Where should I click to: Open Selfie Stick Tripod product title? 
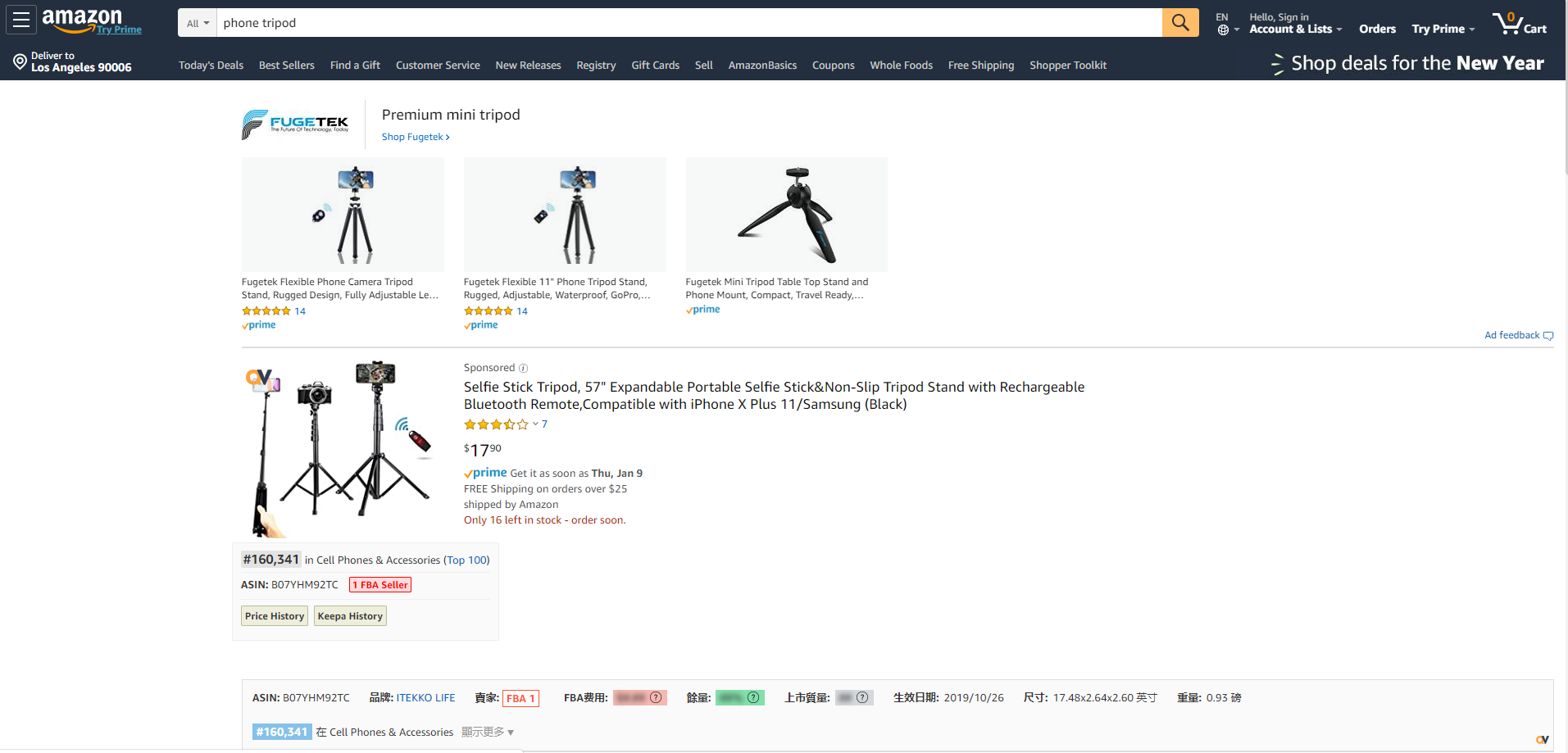[774, 396]
